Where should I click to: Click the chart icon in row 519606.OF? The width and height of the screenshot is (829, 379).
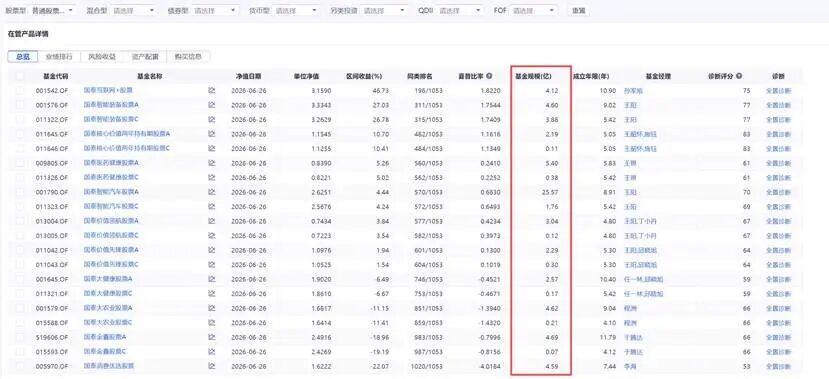212,337
